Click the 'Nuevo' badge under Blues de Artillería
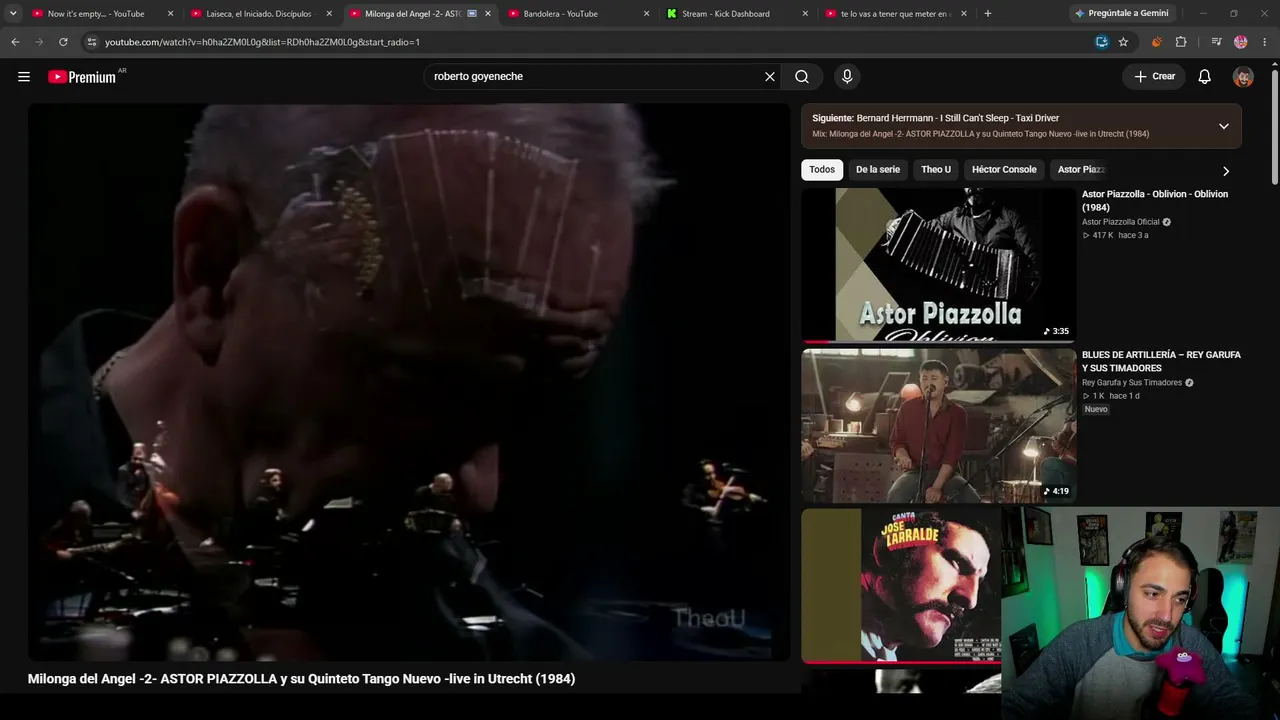Viewport: 1280px width, 720px height. (1096, 410)
